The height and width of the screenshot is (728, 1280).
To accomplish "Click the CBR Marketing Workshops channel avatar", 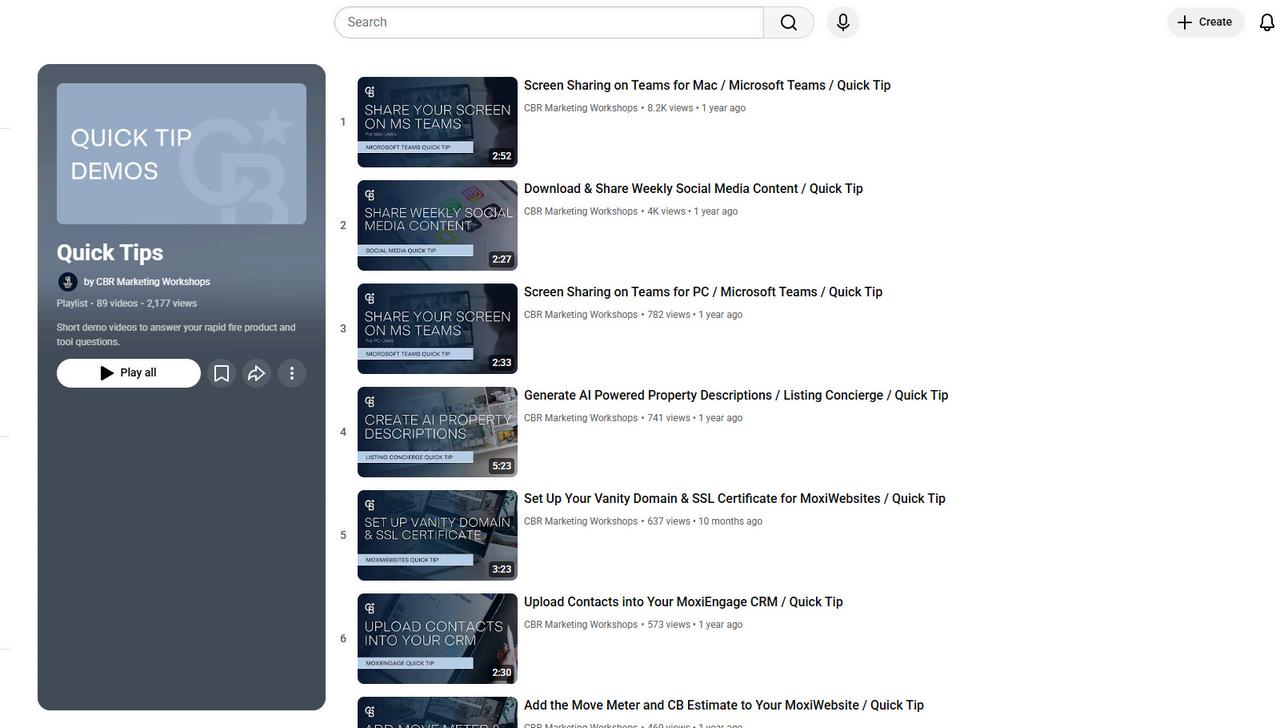I will tap(68, 282).
